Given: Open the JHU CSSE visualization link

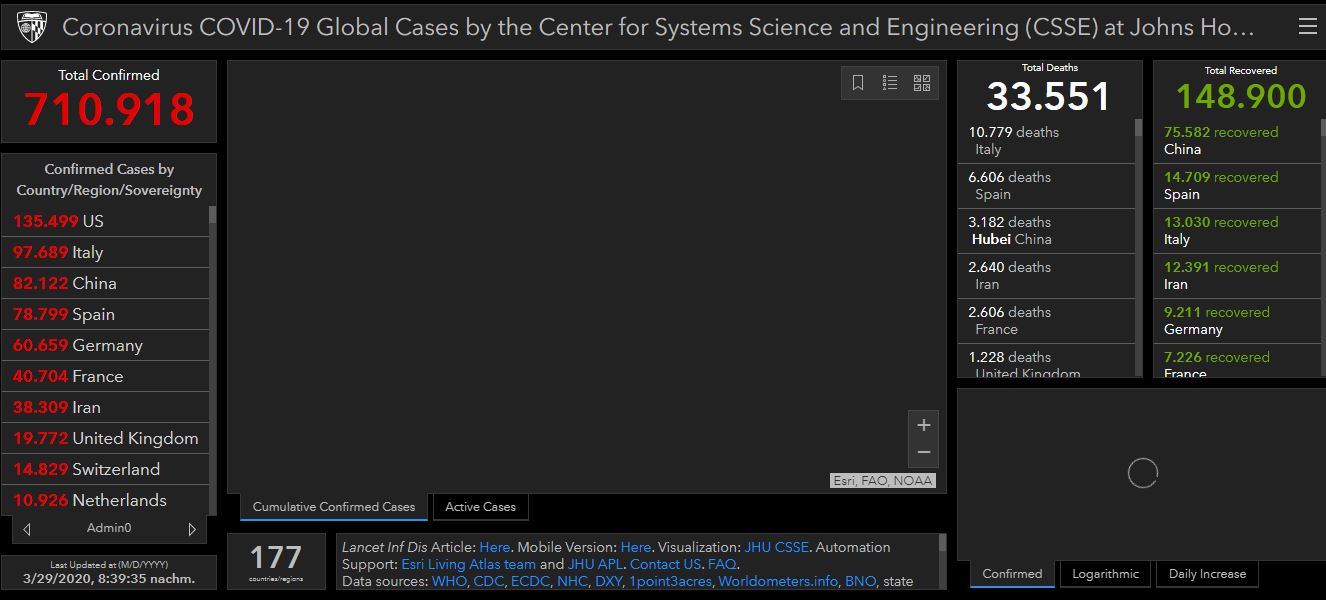Looking at the screenshot, I should pos(777,547).
